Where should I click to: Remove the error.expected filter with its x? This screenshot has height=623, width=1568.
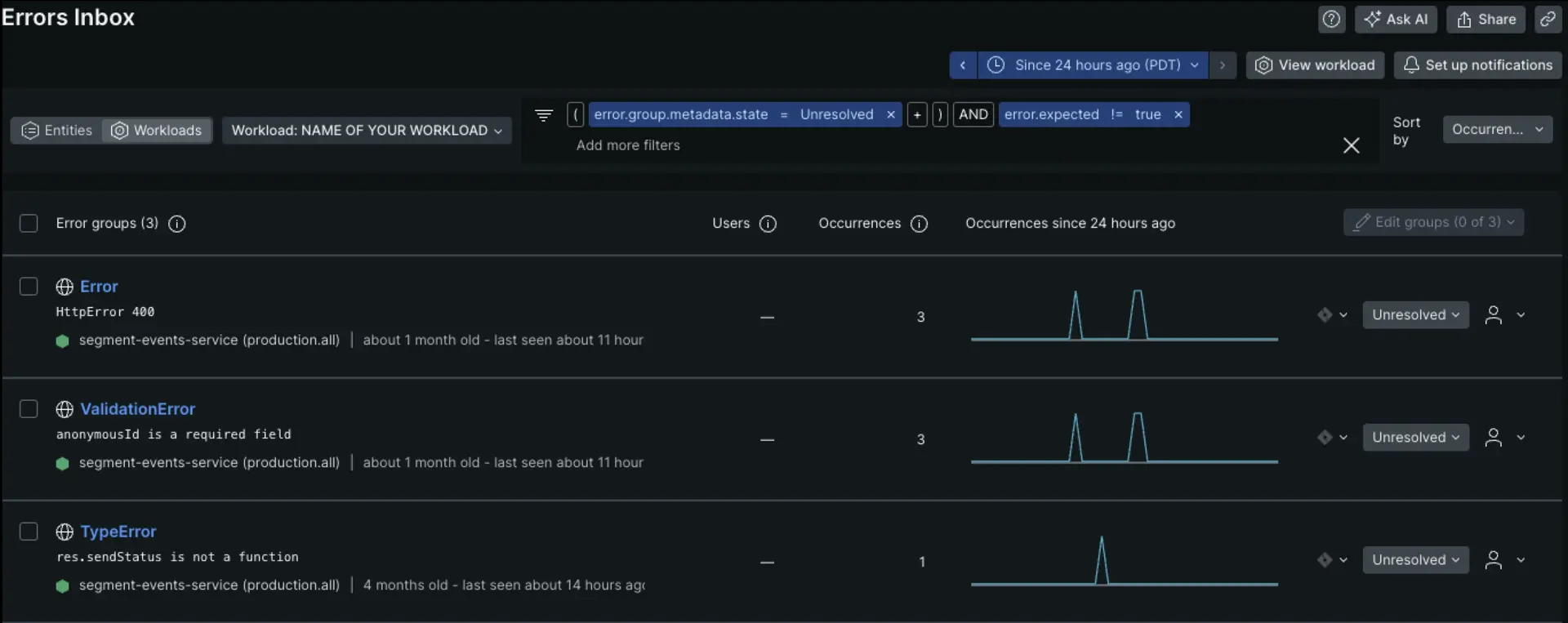pyautogui.click(x=1178, y=115)
